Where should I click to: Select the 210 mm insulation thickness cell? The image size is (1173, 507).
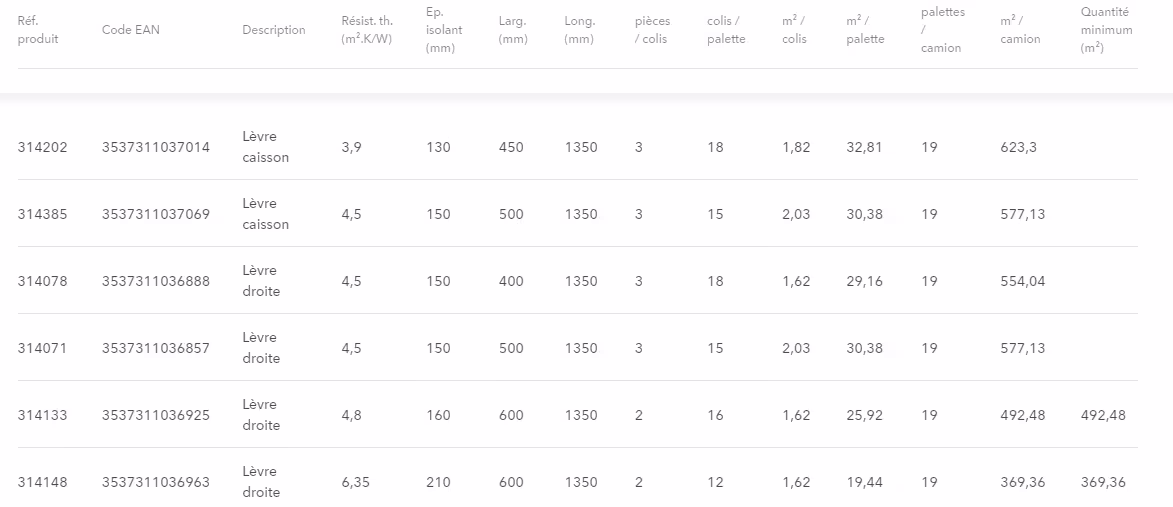[x=438, y=482]
